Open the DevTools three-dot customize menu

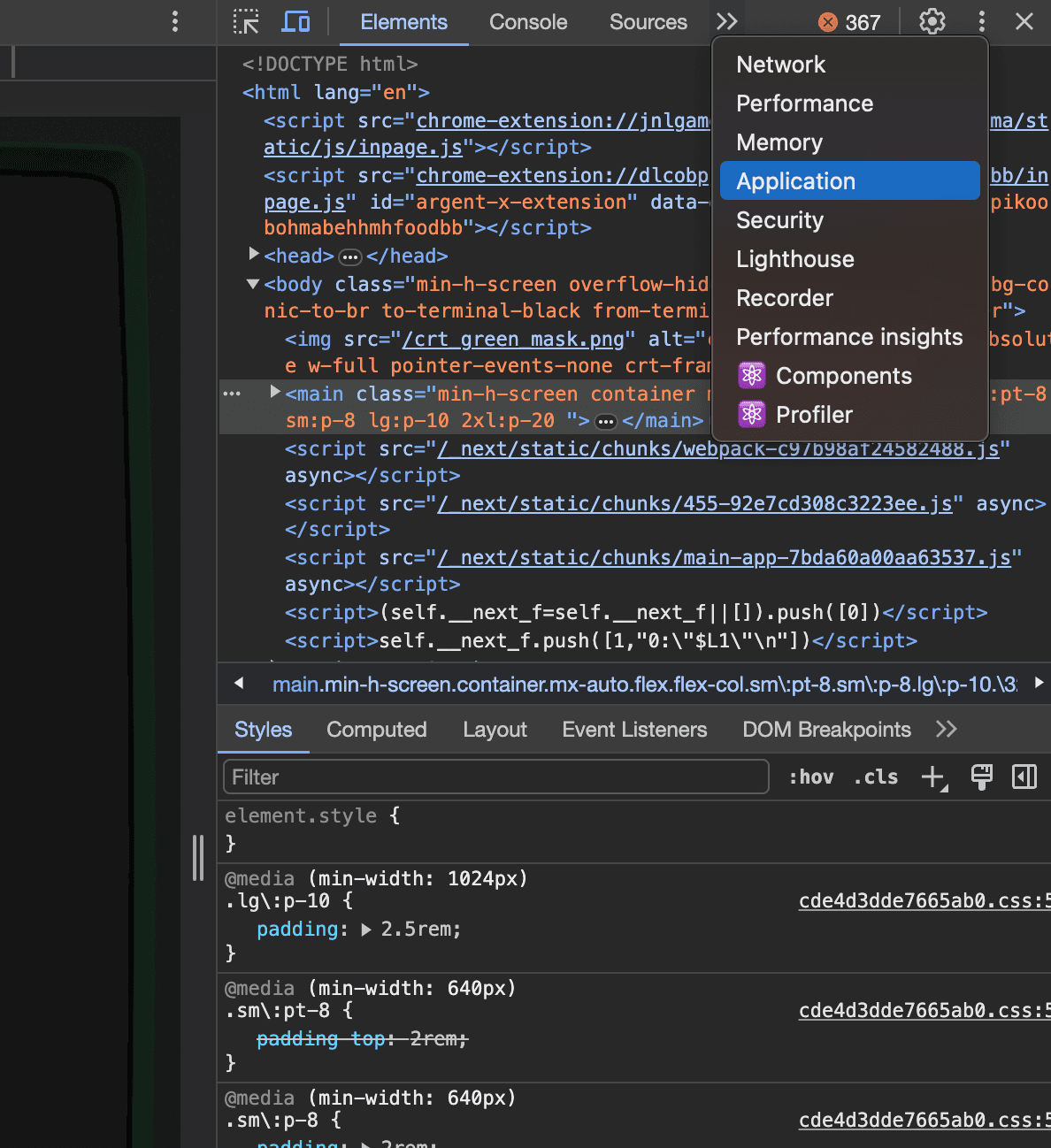tap(981, 22)
